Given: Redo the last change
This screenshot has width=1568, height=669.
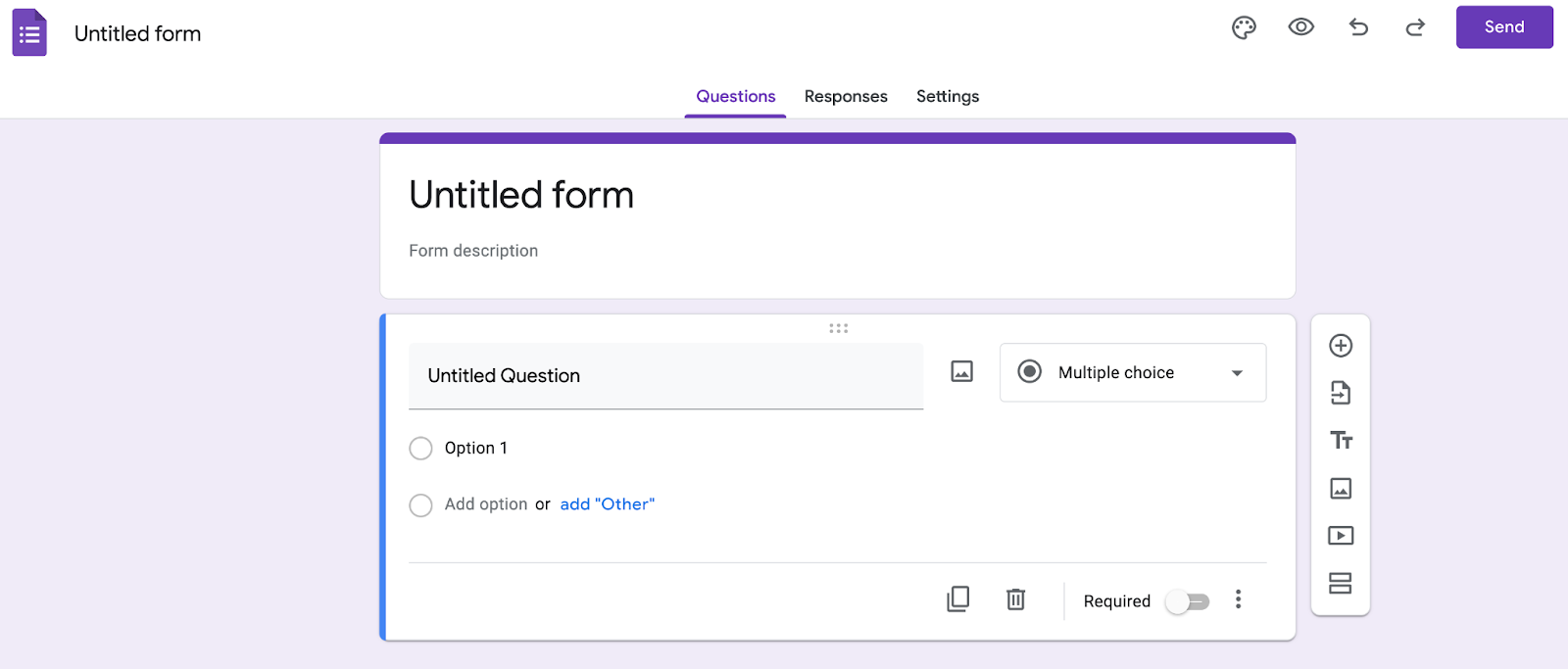Looking at the screenshot, I should click(1415, 27).
